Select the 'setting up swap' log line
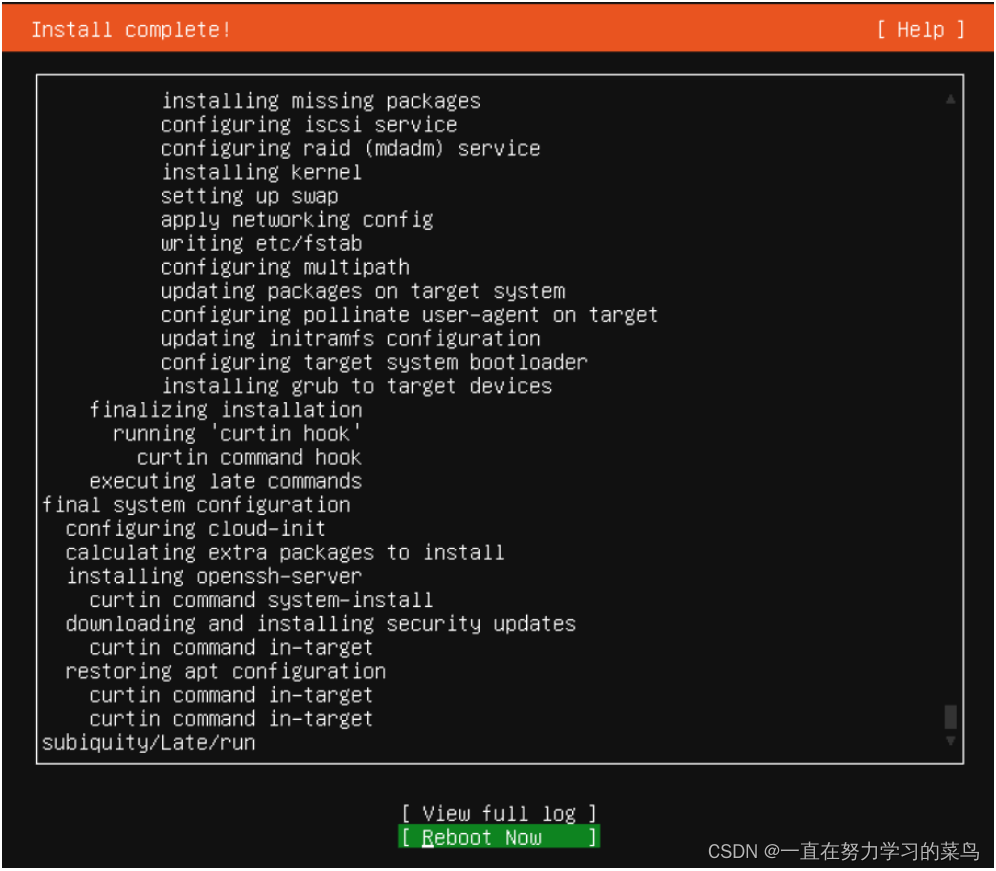The image size is (996, 871). tap(249, 196)
